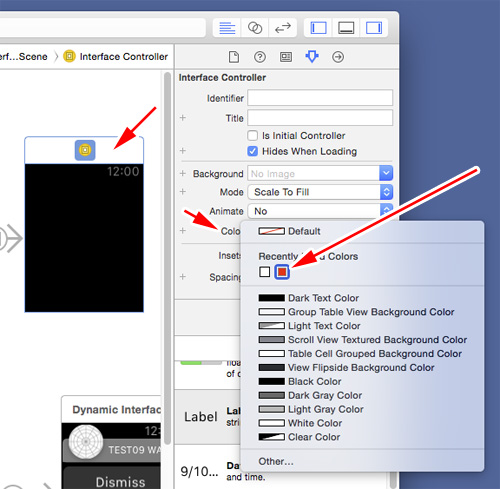Viewport: 500px width, 489px height.
Task: Tap the Dismiss button in Dynamic Interface
Action: pyautogui.click(x=120, y=482)
